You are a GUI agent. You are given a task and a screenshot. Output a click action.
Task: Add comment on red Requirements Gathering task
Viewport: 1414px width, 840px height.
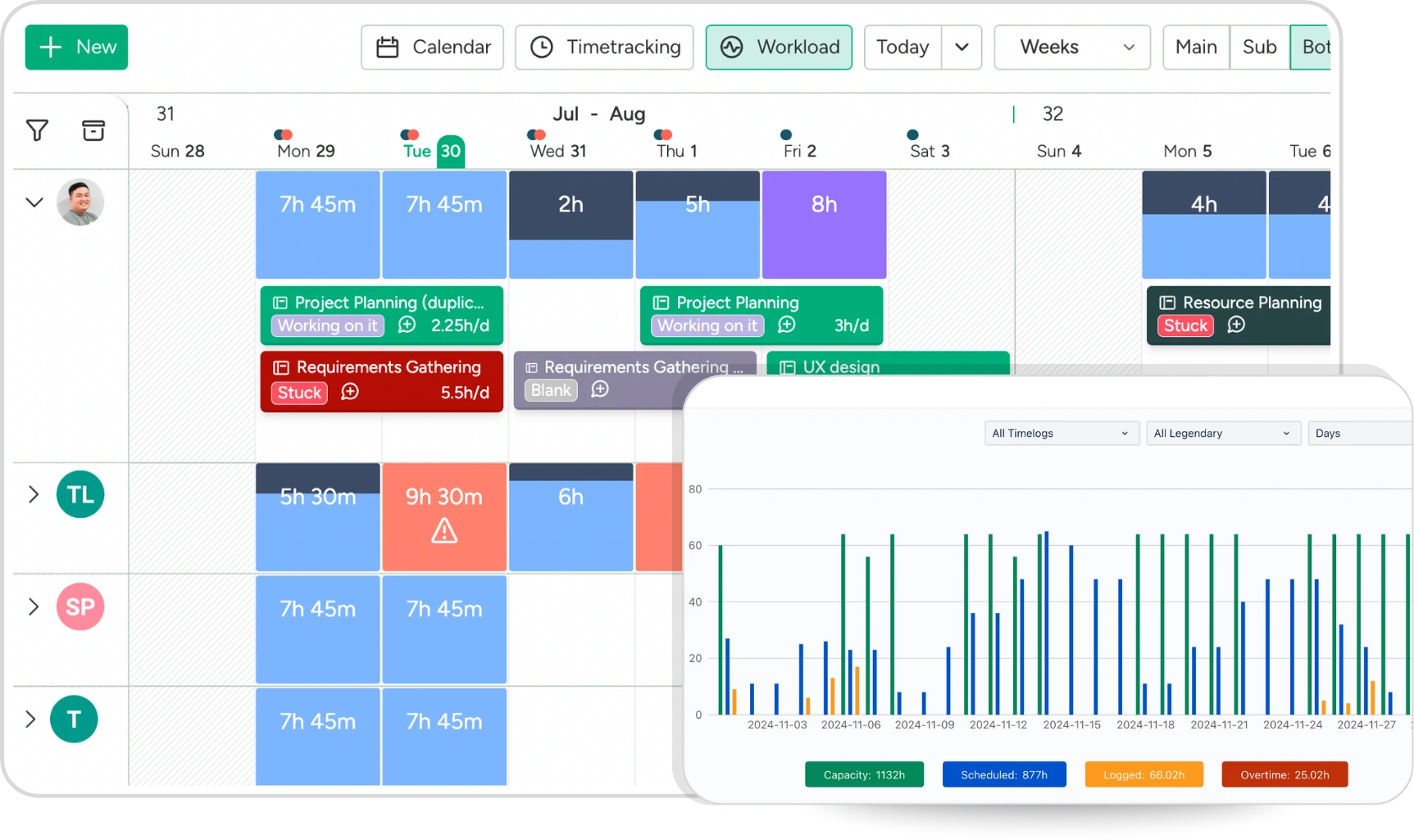[350, 392]
